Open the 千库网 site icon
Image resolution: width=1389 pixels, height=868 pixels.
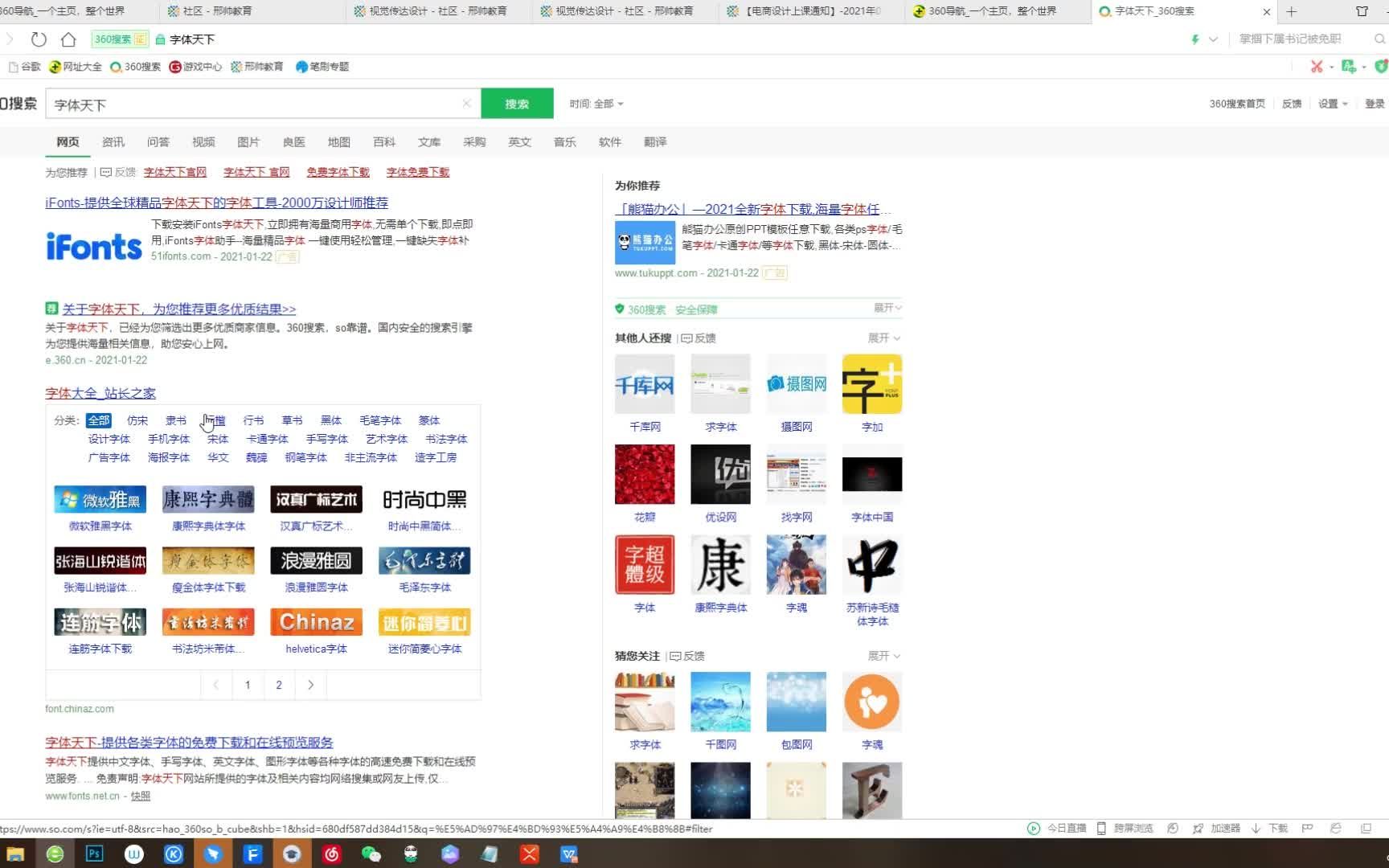[645, 384]
